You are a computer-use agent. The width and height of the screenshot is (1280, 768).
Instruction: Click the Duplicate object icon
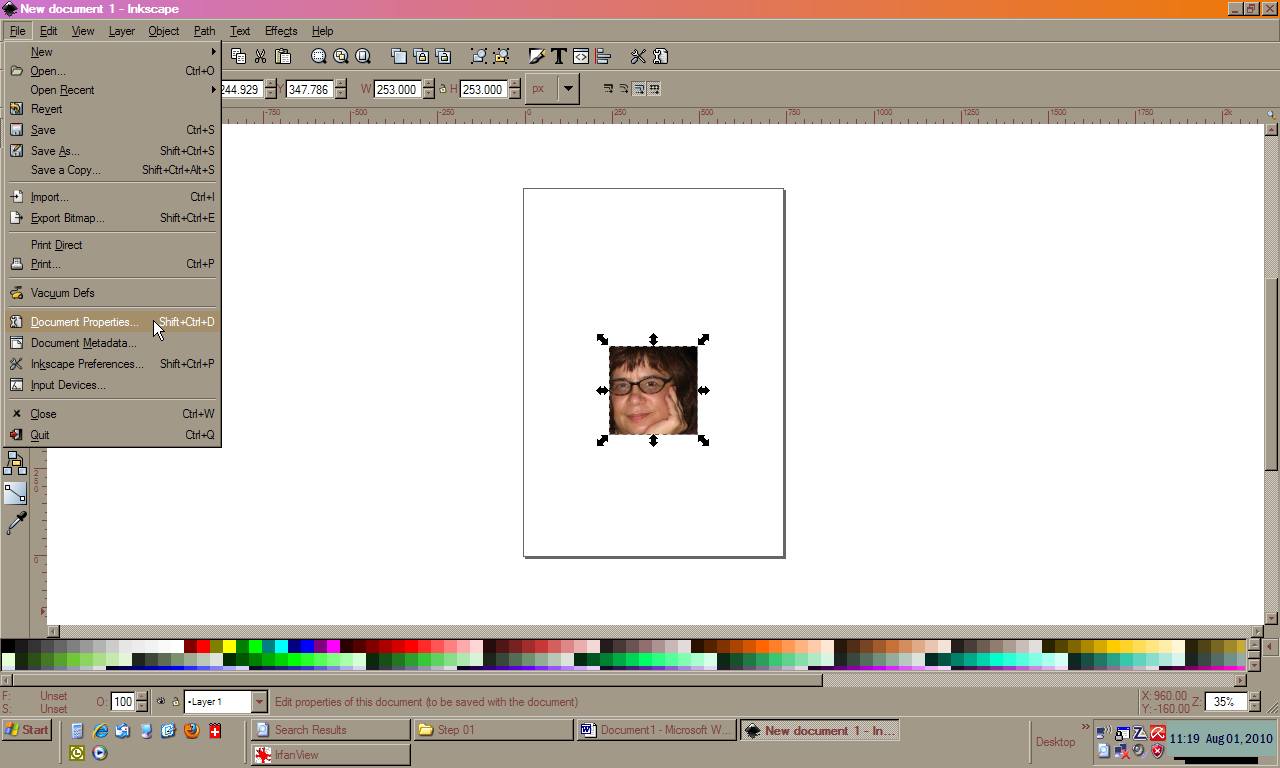(398, 56)
